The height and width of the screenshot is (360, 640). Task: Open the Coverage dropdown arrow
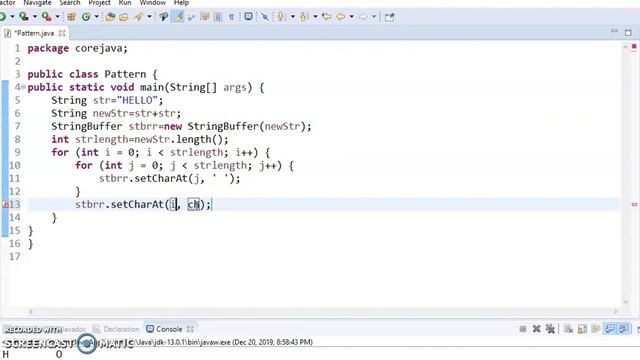[x=35, y=17]
